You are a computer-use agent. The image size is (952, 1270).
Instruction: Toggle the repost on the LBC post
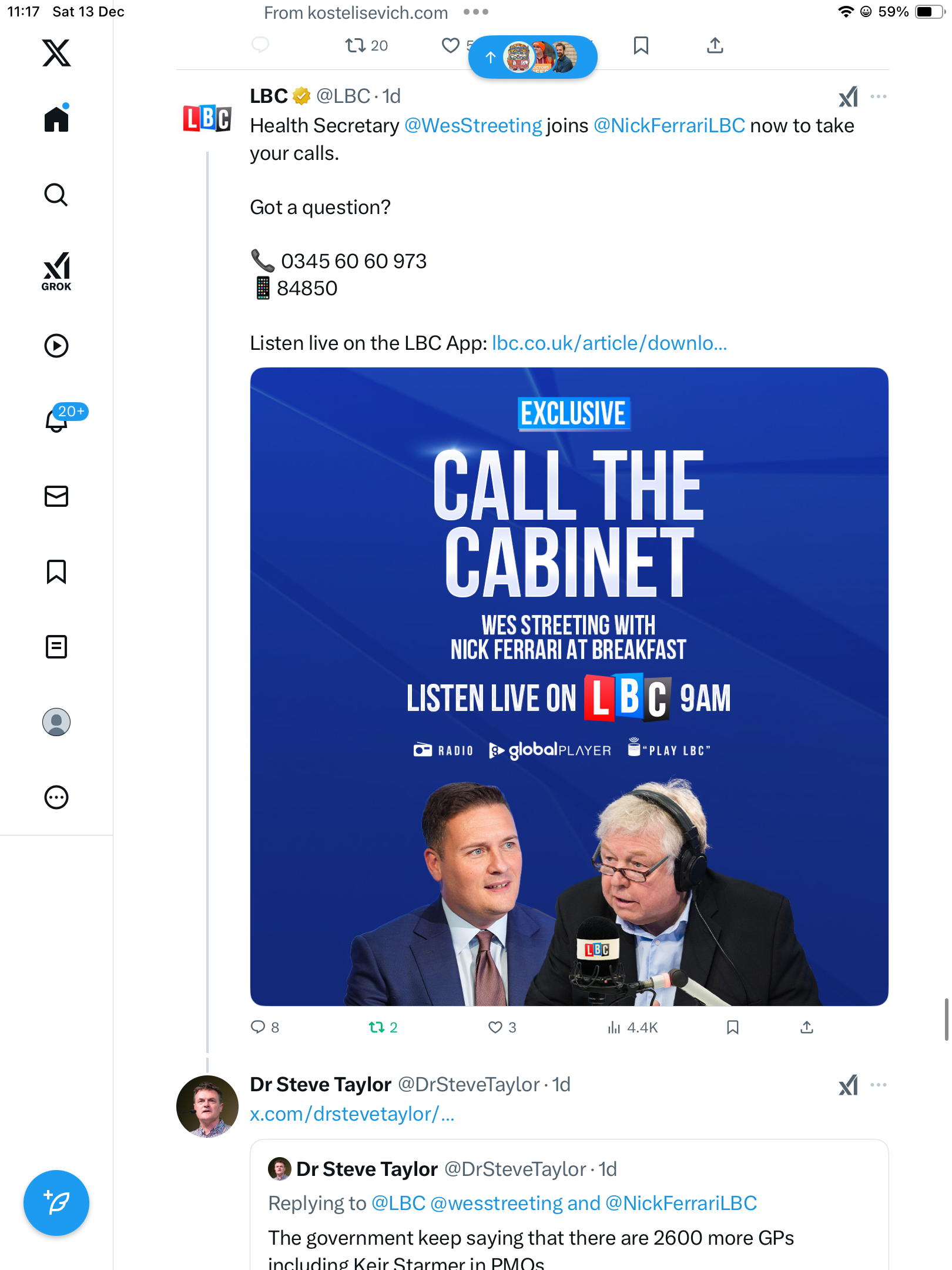pyautogui.click(x=377, y=1027)
